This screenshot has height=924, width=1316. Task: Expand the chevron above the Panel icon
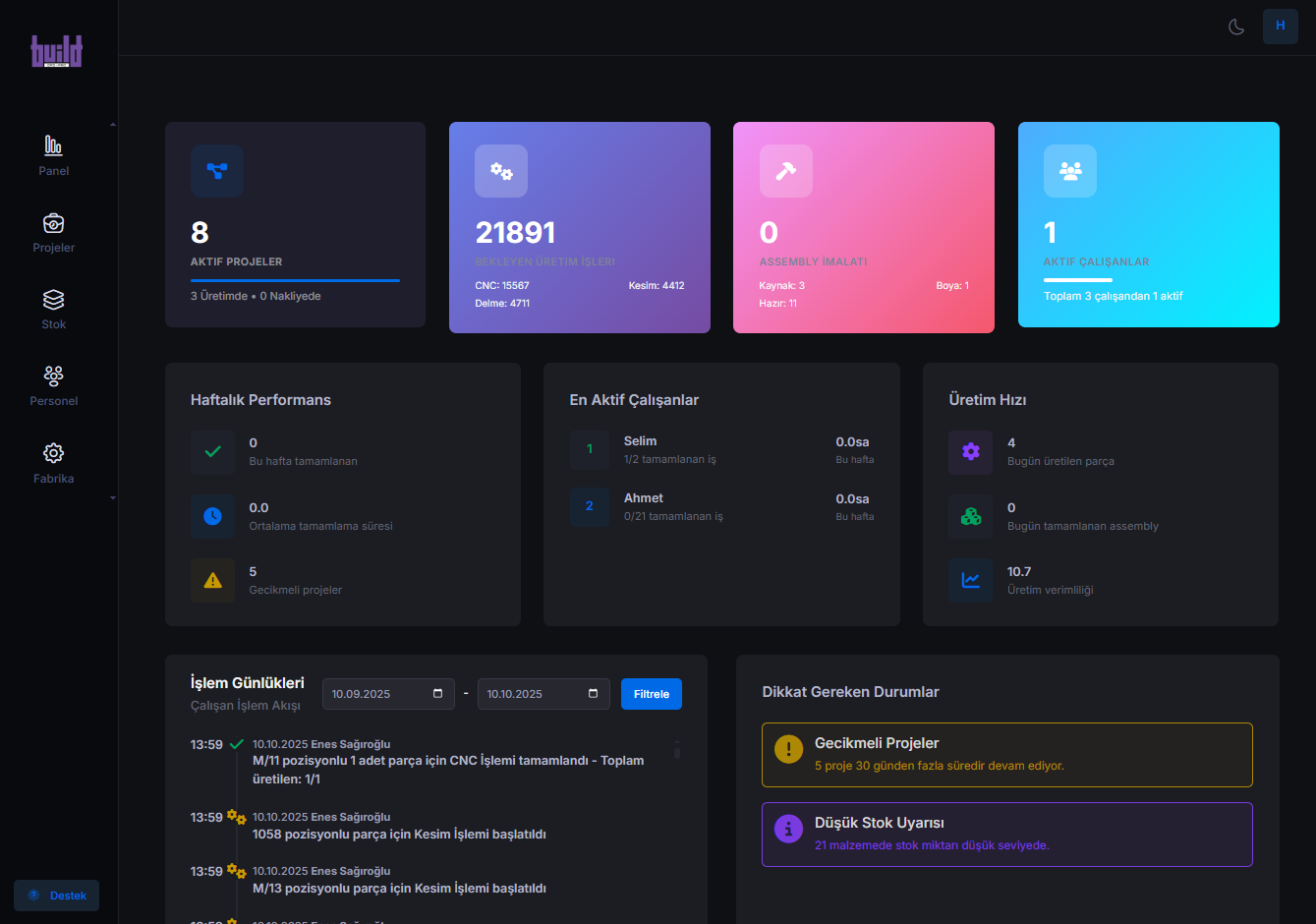coord(113,124)
